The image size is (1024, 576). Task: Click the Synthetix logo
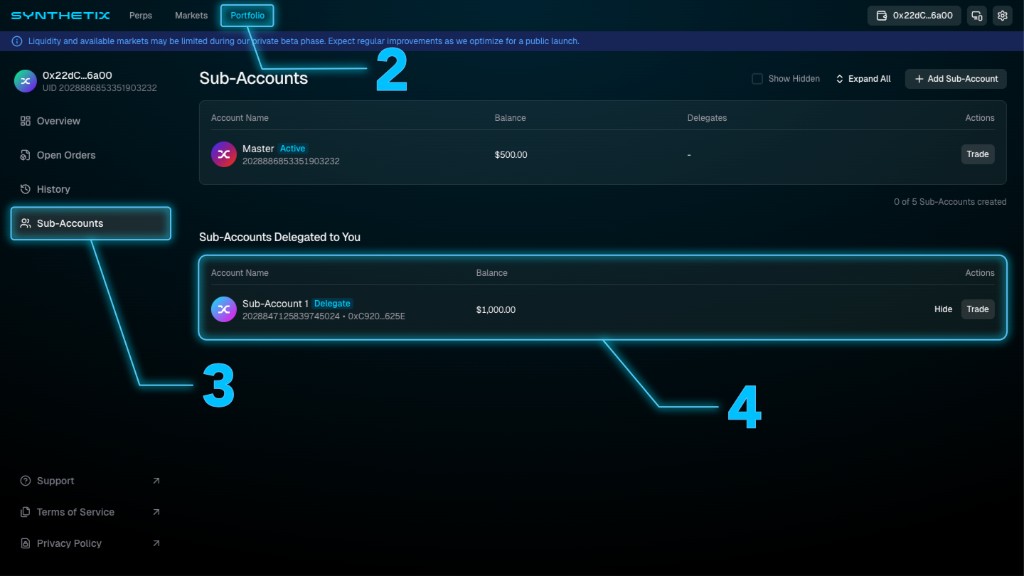pyautogui.click(x=60, y=15)
